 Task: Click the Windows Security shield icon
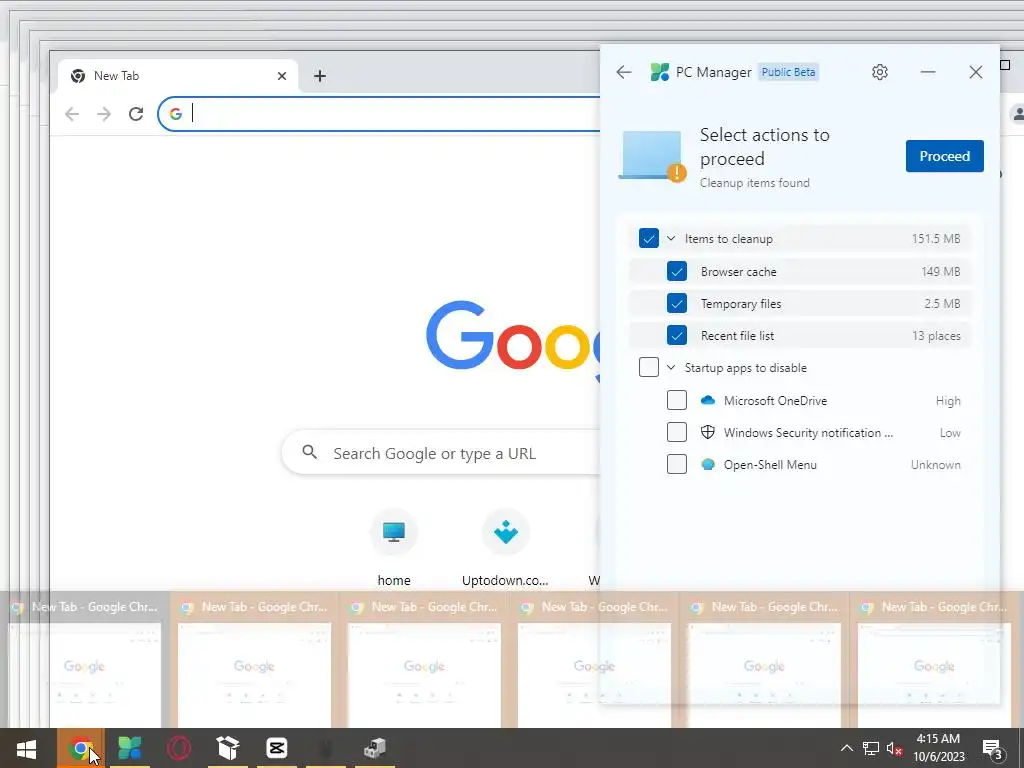tap(707, 432)
